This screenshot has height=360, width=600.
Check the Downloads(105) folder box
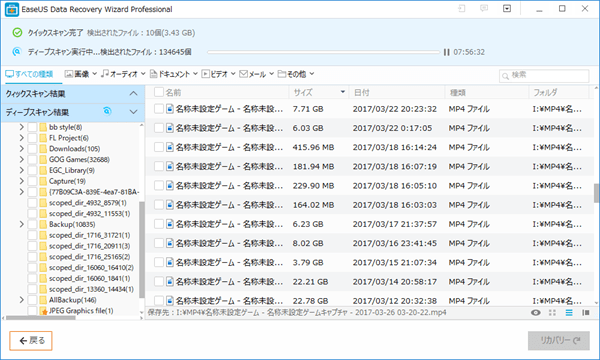pyautogui.click(x=32, y=149)
